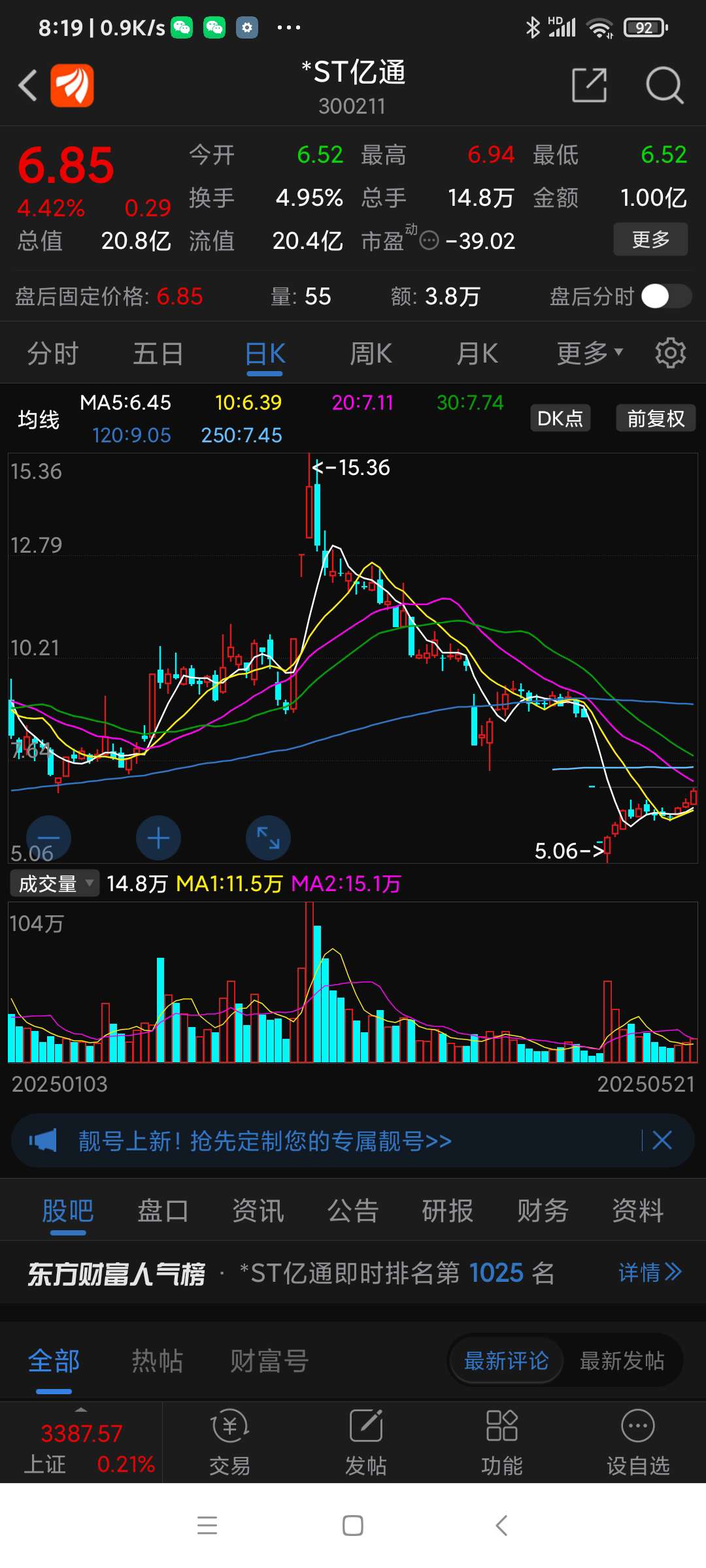Open the 公告 tab
Viewport: 706px width, 1568px height.
click(353, 1211)
